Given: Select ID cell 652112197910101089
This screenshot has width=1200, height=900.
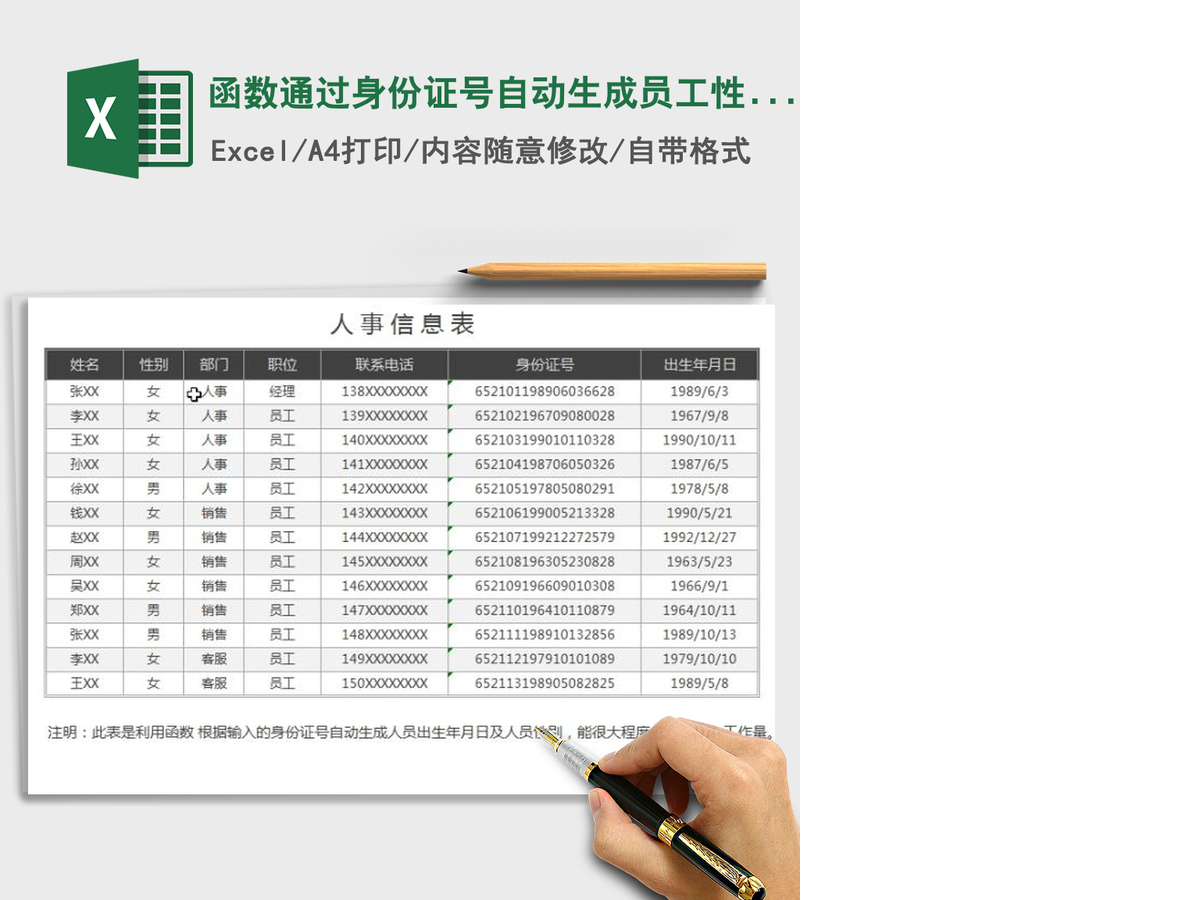Looking at the screenshot, I should 544,659.
